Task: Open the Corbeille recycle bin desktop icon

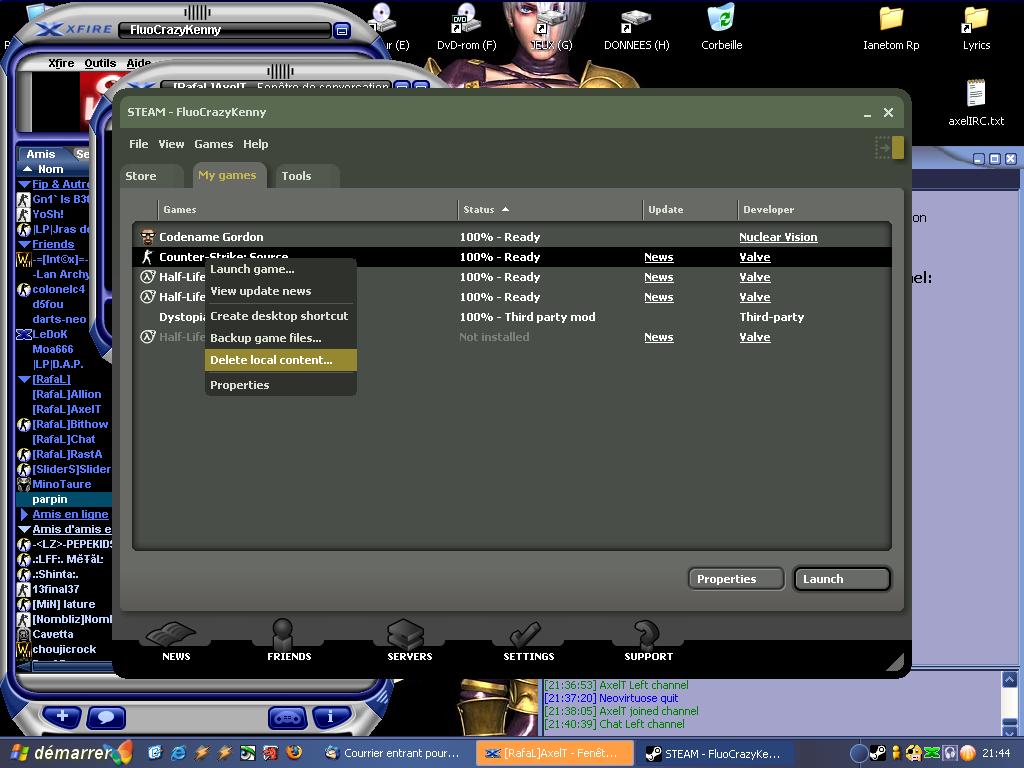Action: tap(721, 27)
